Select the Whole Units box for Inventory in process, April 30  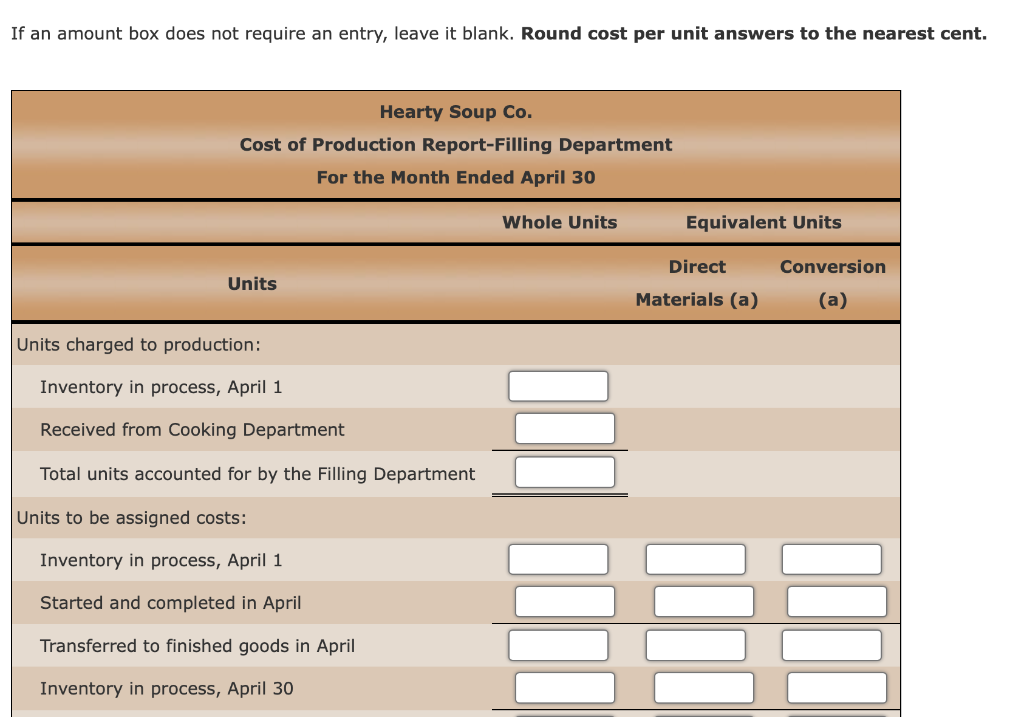[565, 687]
